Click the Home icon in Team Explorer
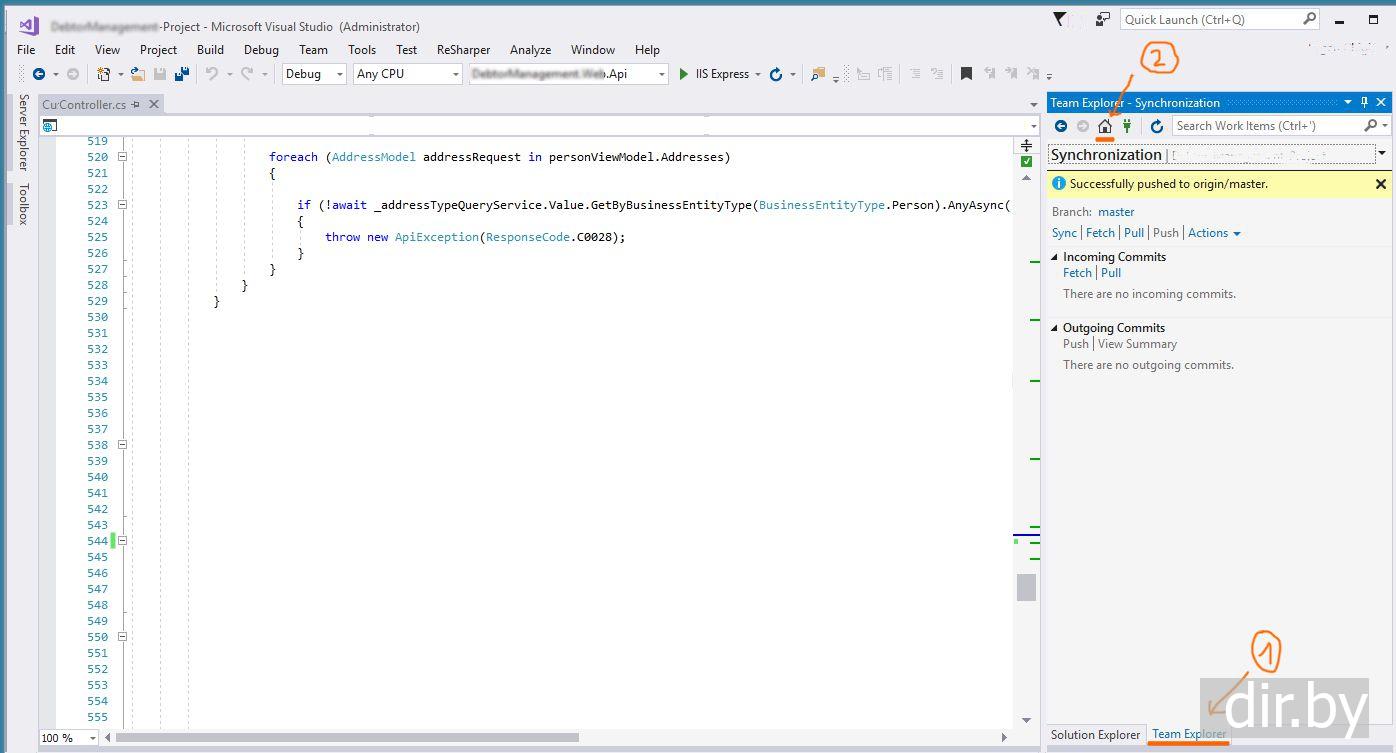The image size is (1396, 753). click(x=1105, y=126)
